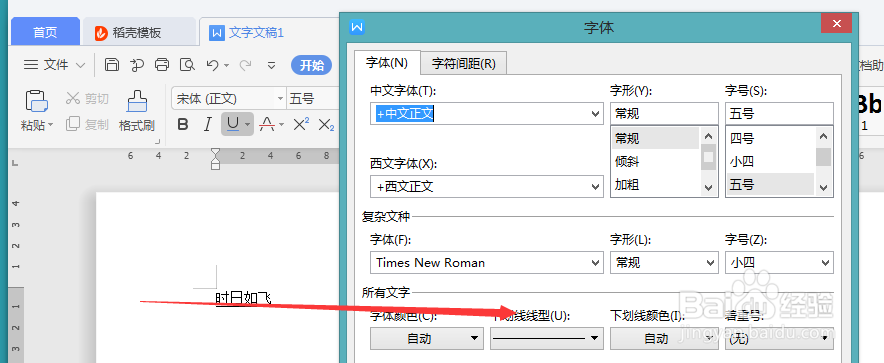Select 五号 in the font size list
The height and width of the screenshot is (363, 884).
pyautogui.click(x=770, y=184)
